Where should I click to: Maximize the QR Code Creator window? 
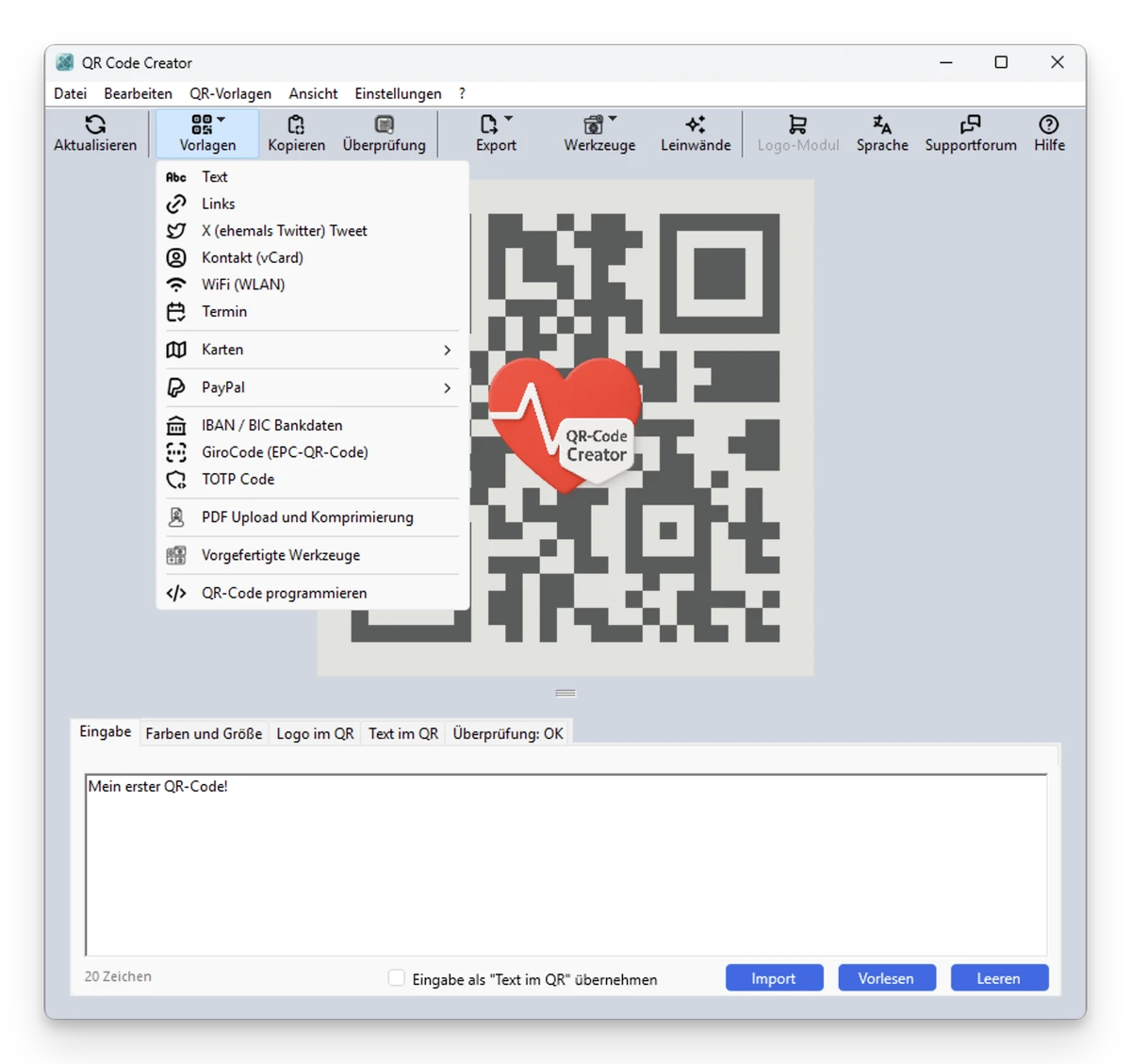(x=1001, y=62)
